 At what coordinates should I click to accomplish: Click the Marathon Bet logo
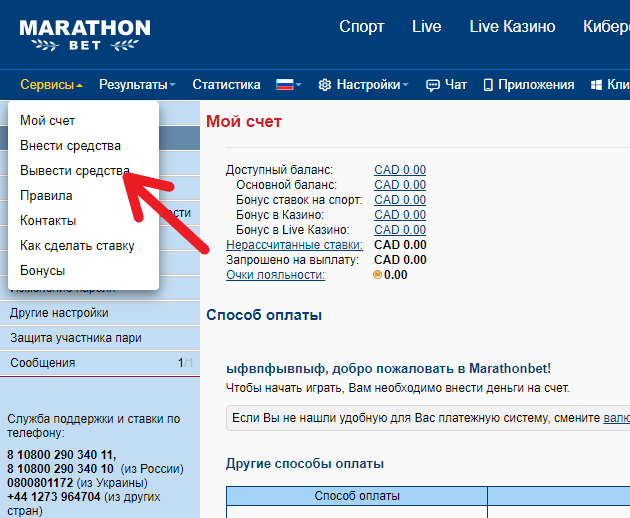(x=85, y=35)
